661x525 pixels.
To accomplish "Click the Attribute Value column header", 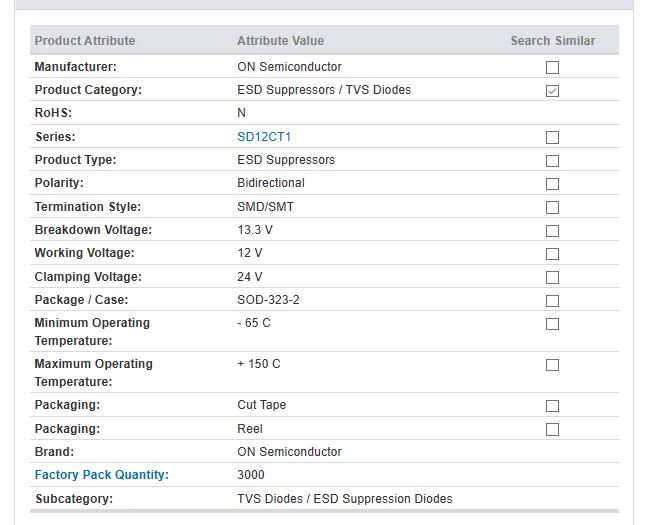I will pos(280,40).
